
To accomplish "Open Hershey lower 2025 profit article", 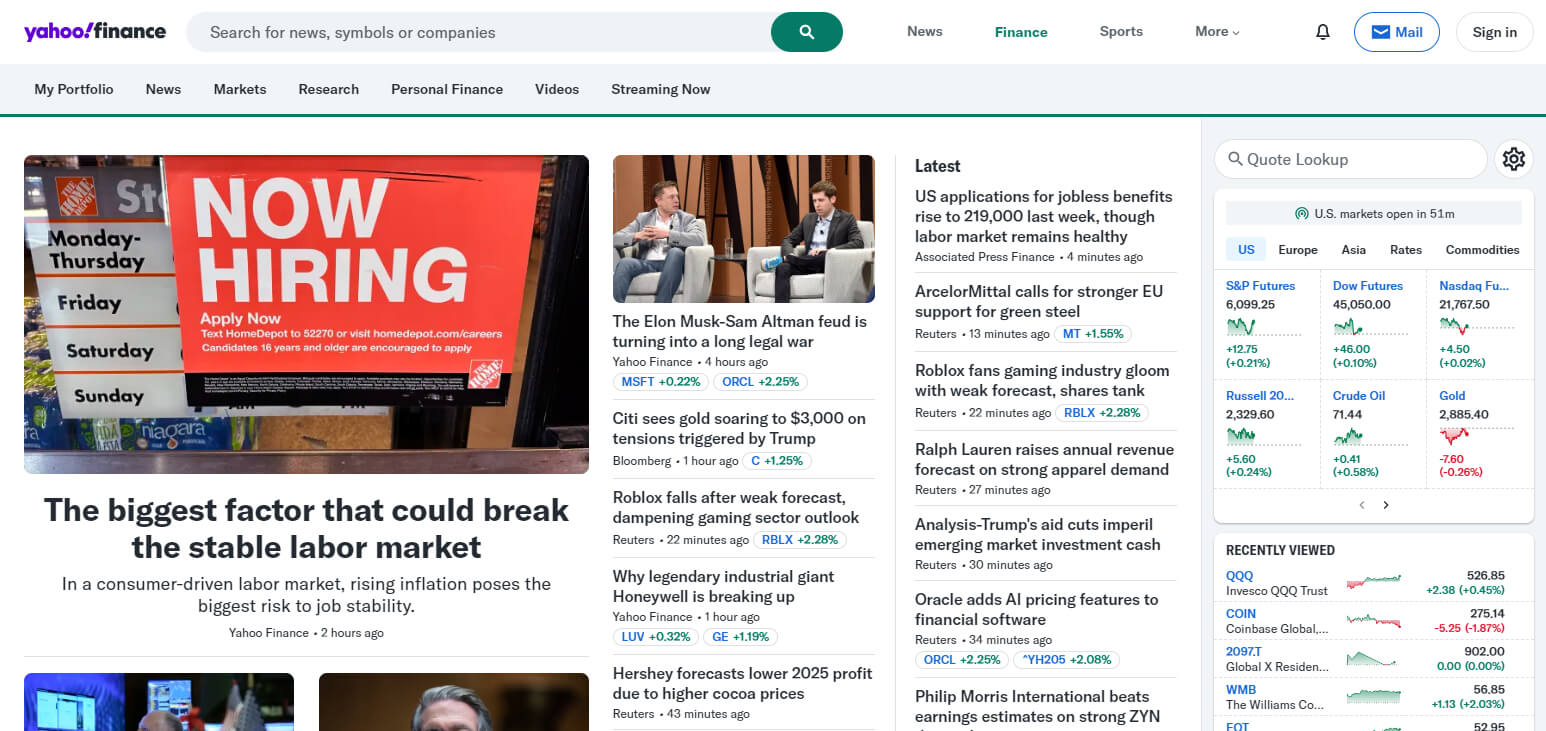I will [743, 683].
